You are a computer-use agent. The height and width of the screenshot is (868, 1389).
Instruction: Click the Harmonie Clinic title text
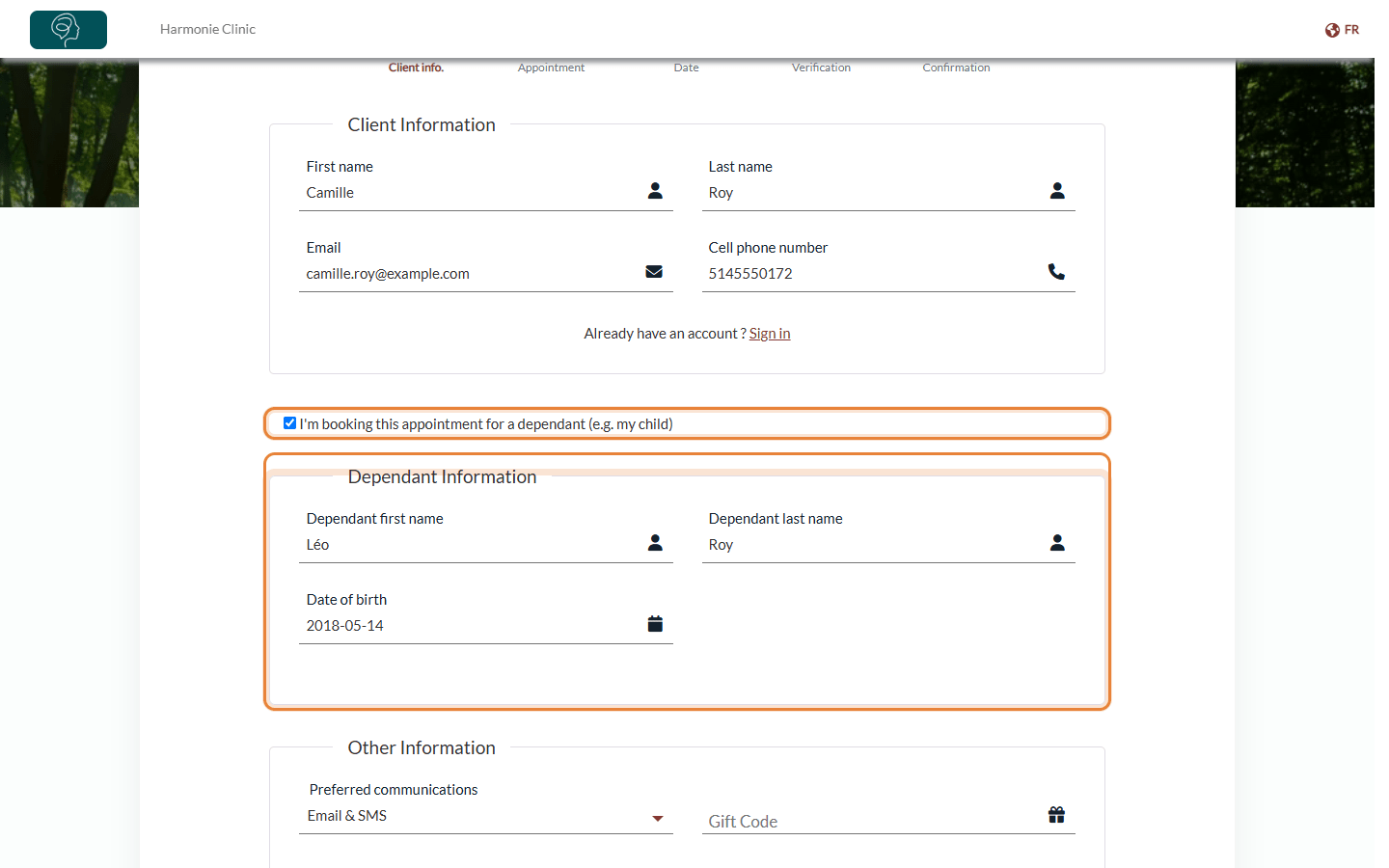coord(207,29)
